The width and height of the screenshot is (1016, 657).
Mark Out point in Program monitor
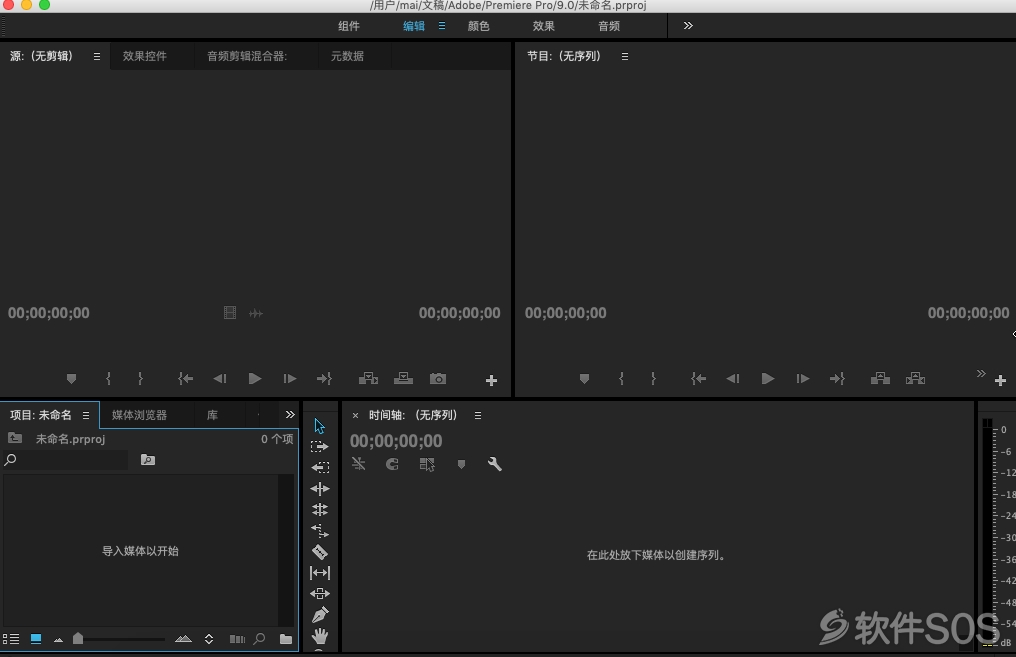pyautogui.click(x=653, y=378)
